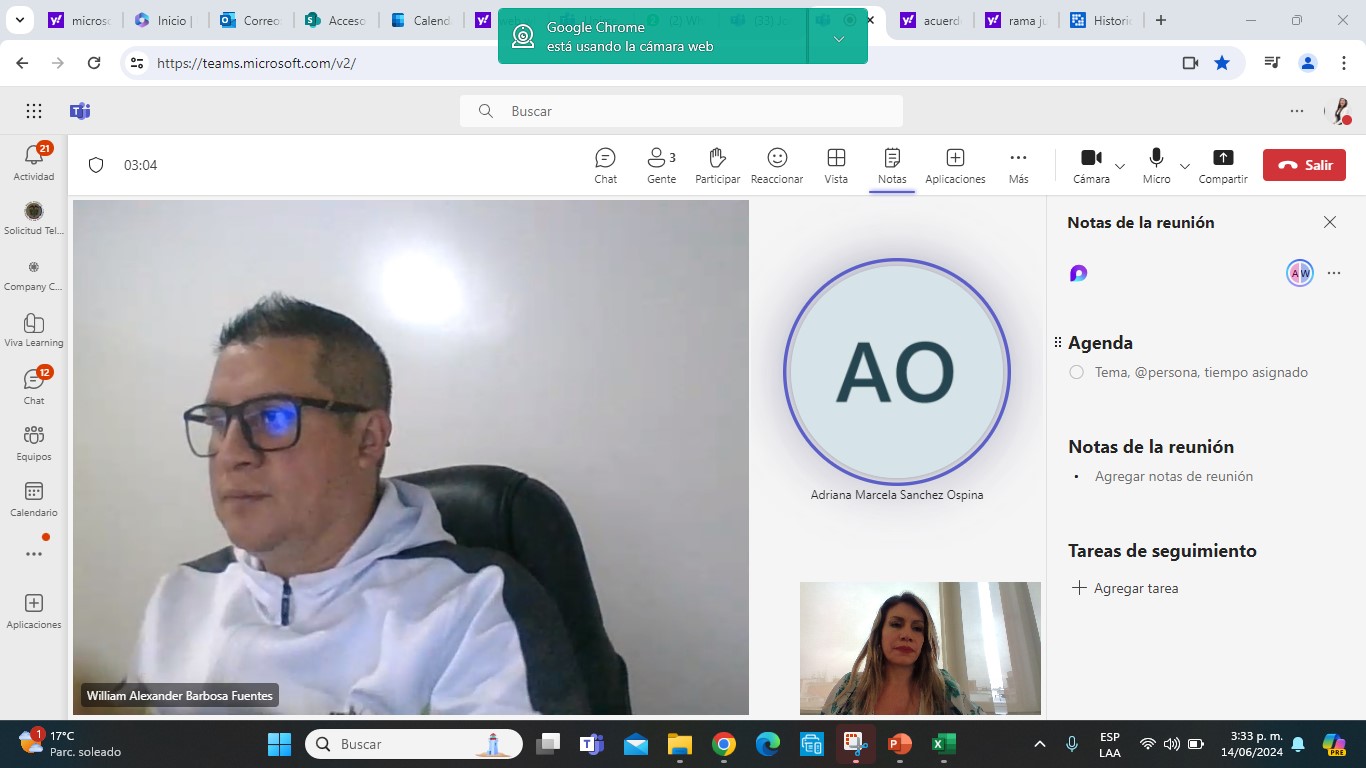Leave meeting with Salir button

click(x=1304, y=165)
